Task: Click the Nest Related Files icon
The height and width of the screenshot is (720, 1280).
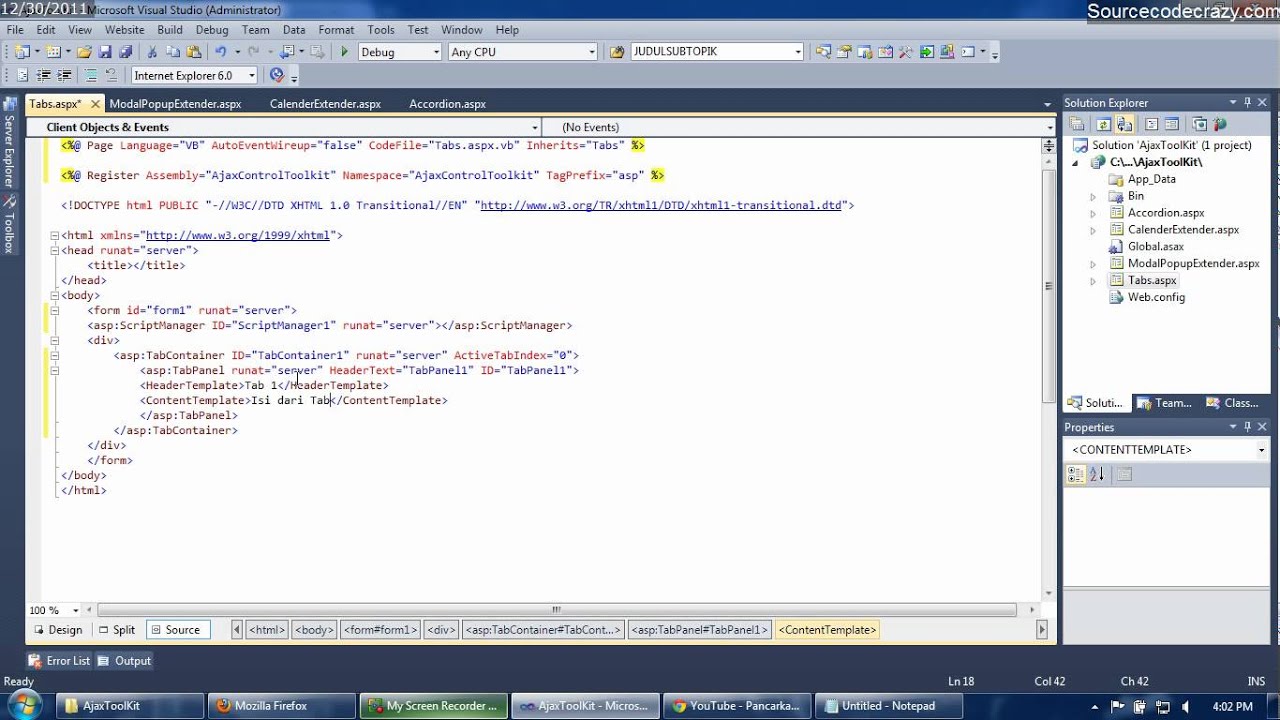Action: (x=1124, y=124)
